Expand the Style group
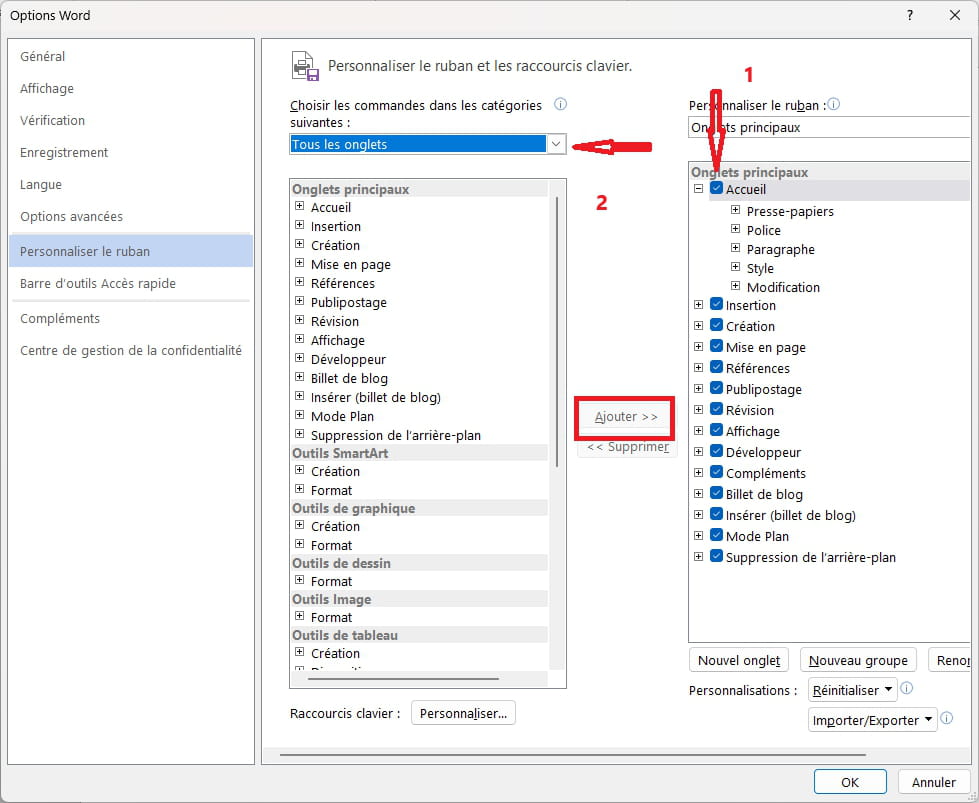The image size is (979, 803). tap(735, 267)
